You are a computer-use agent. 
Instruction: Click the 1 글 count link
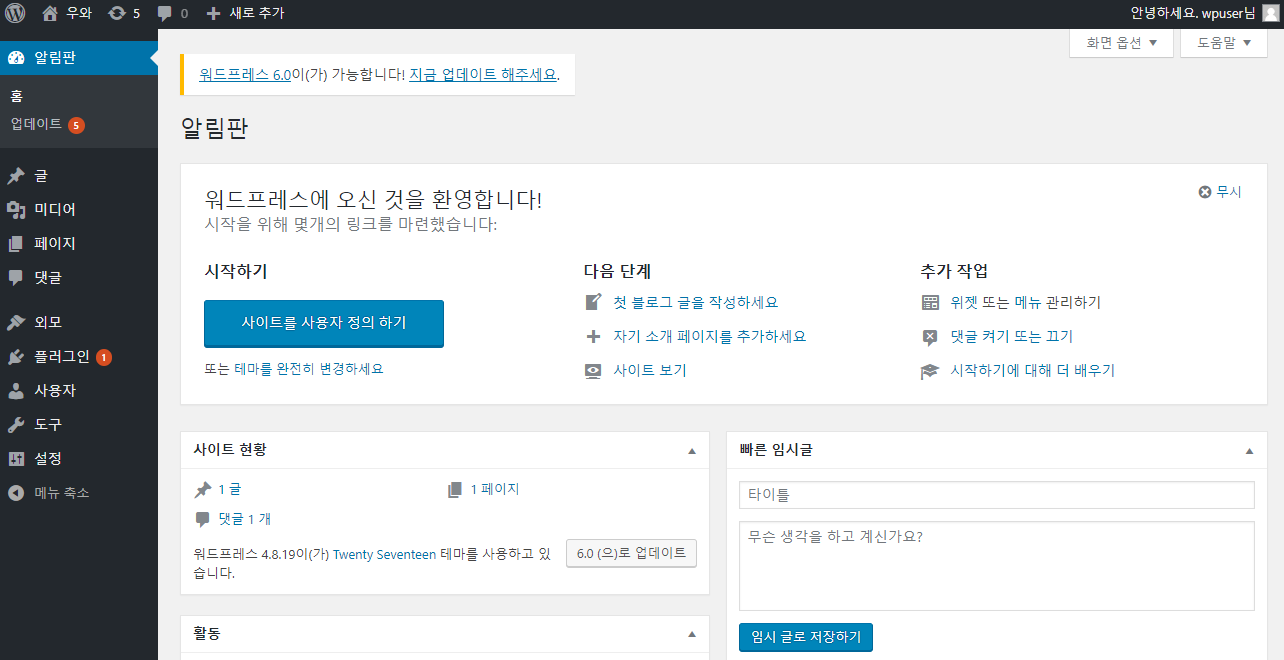pos(230,490)
